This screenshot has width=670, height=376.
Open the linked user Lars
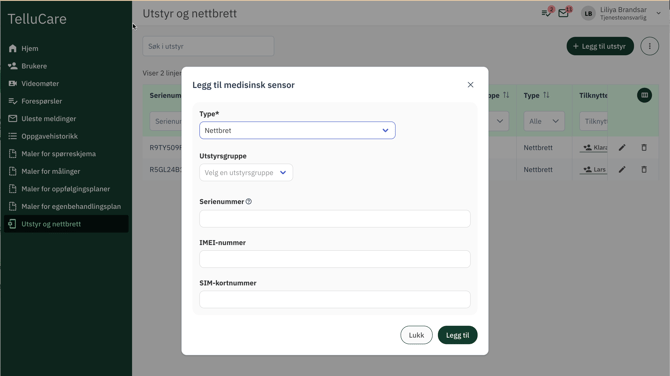[595, 170]
